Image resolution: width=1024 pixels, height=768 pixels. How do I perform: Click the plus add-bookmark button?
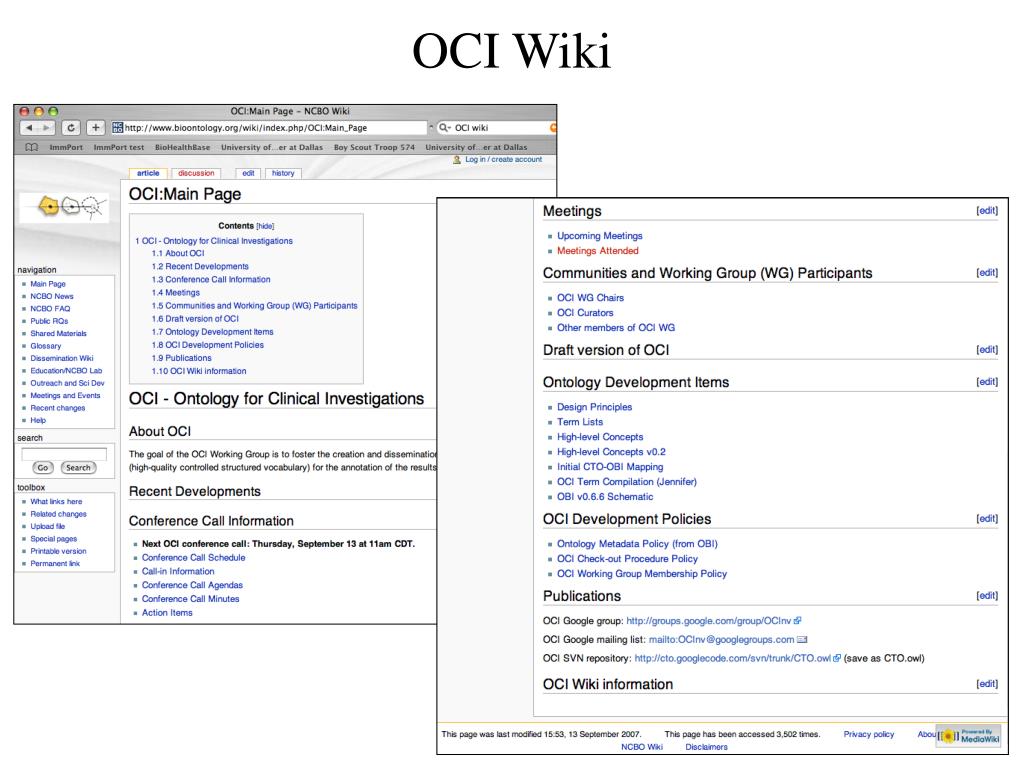click(96, 128)
